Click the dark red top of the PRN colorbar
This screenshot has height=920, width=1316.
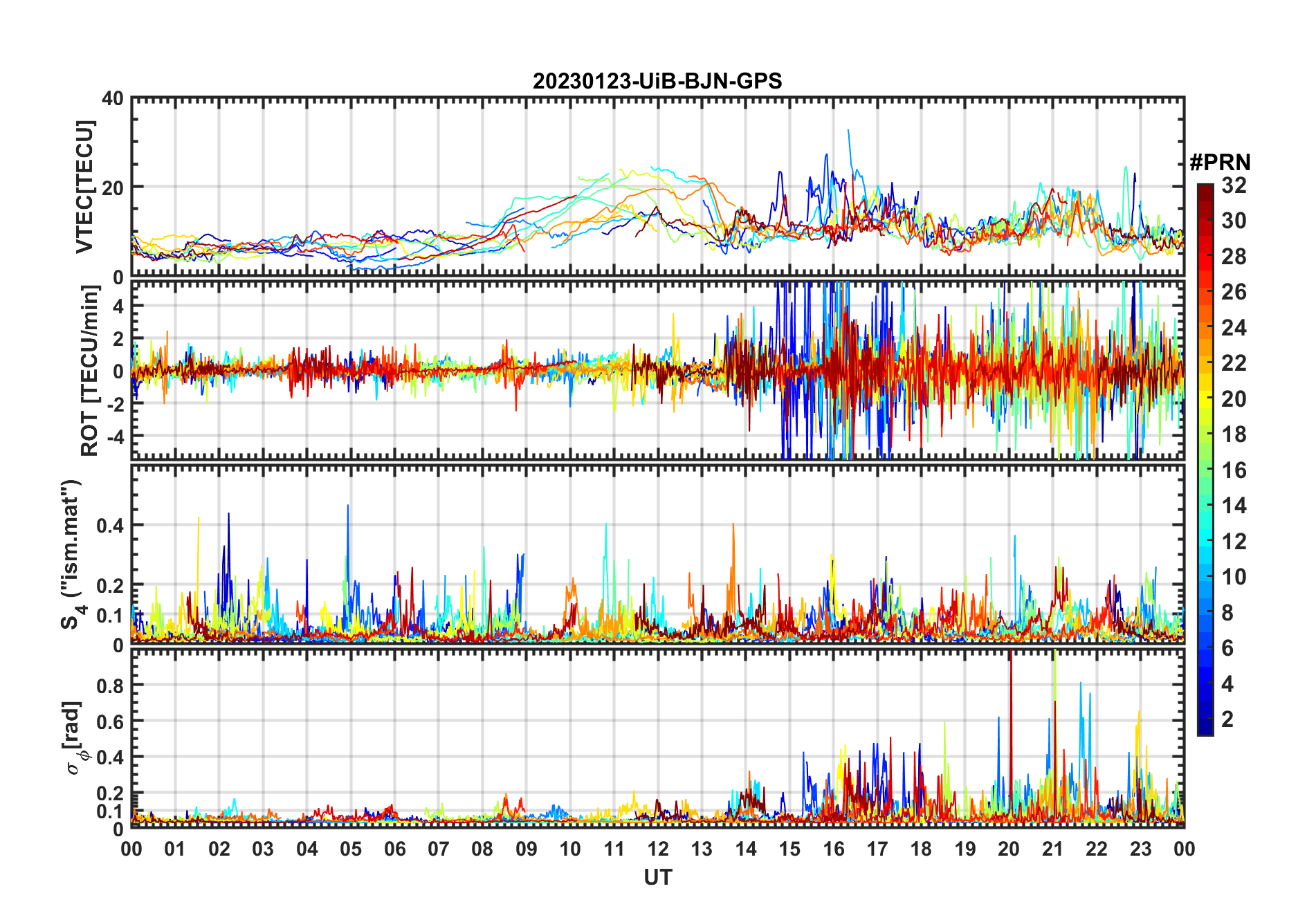click(x=1205, y=189)
